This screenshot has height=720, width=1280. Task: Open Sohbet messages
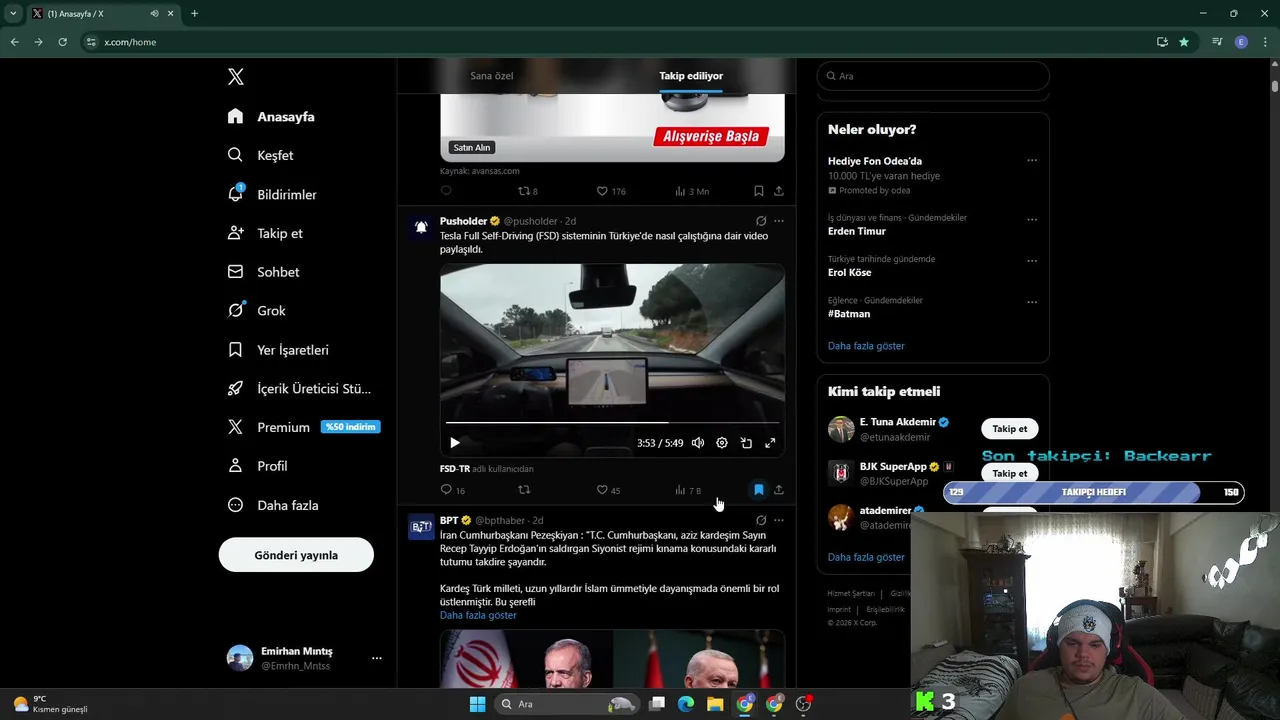(x=263, y=272)
